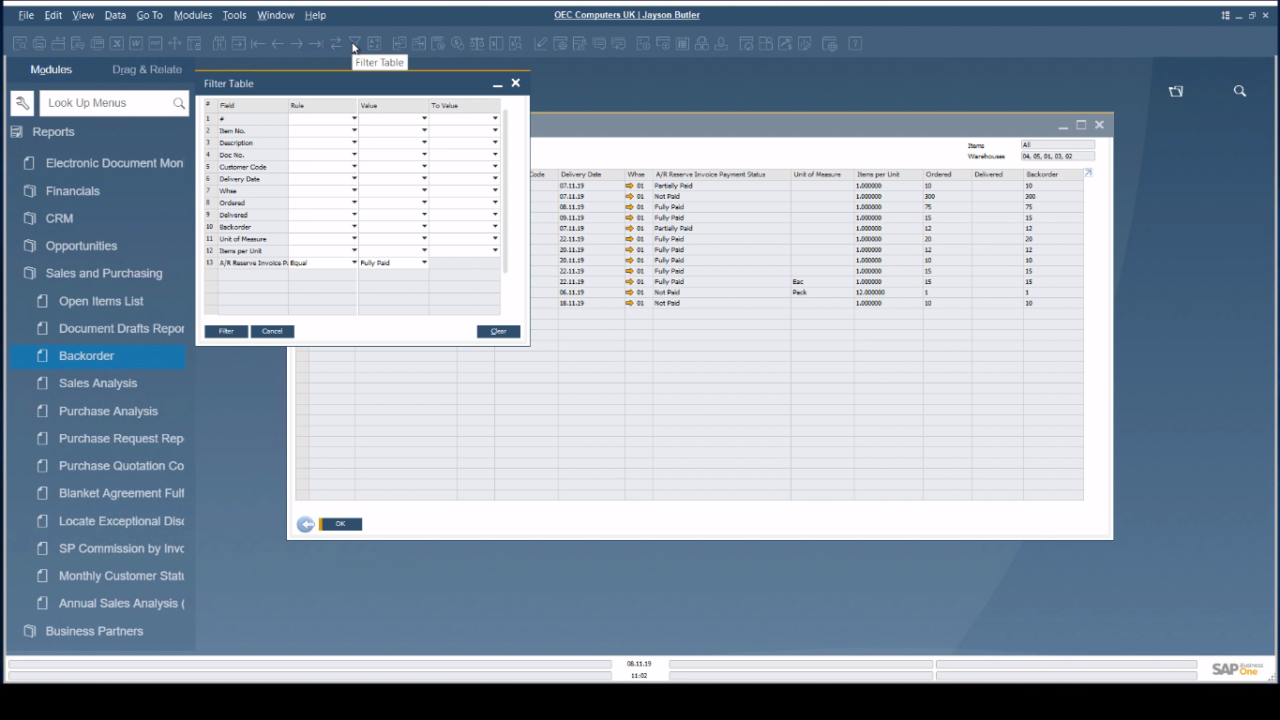Viewport: 1280px width, 720px height.
Task: Click inside the Look Up Menus search field
Action: pyautogui.click(x=110, y=103)
